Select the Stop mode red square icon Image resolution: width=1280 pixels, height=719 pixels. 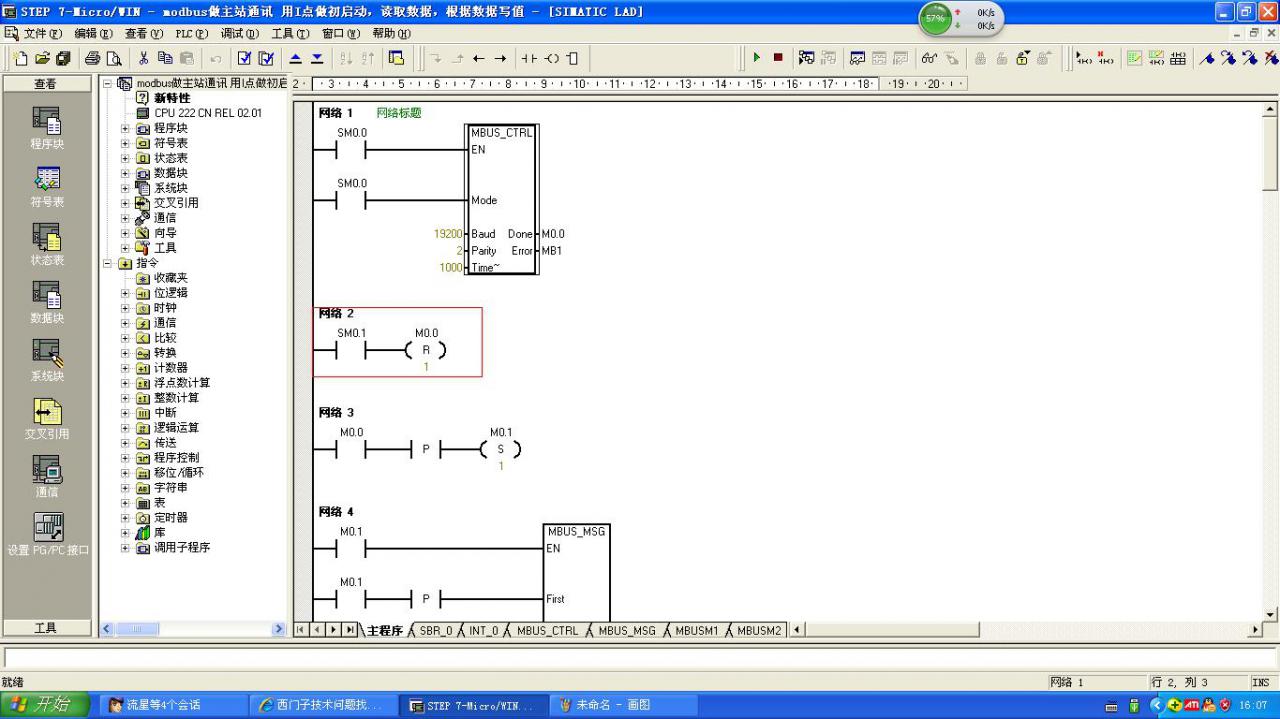click(777, 57)
